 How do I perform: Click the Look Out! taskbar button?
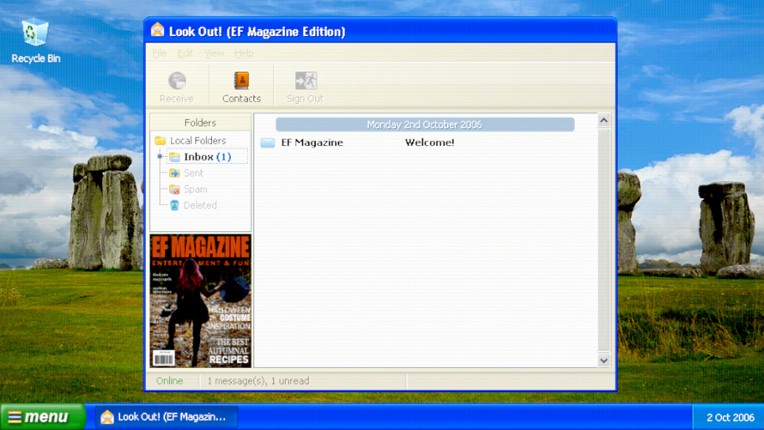(x=164, y=417)
